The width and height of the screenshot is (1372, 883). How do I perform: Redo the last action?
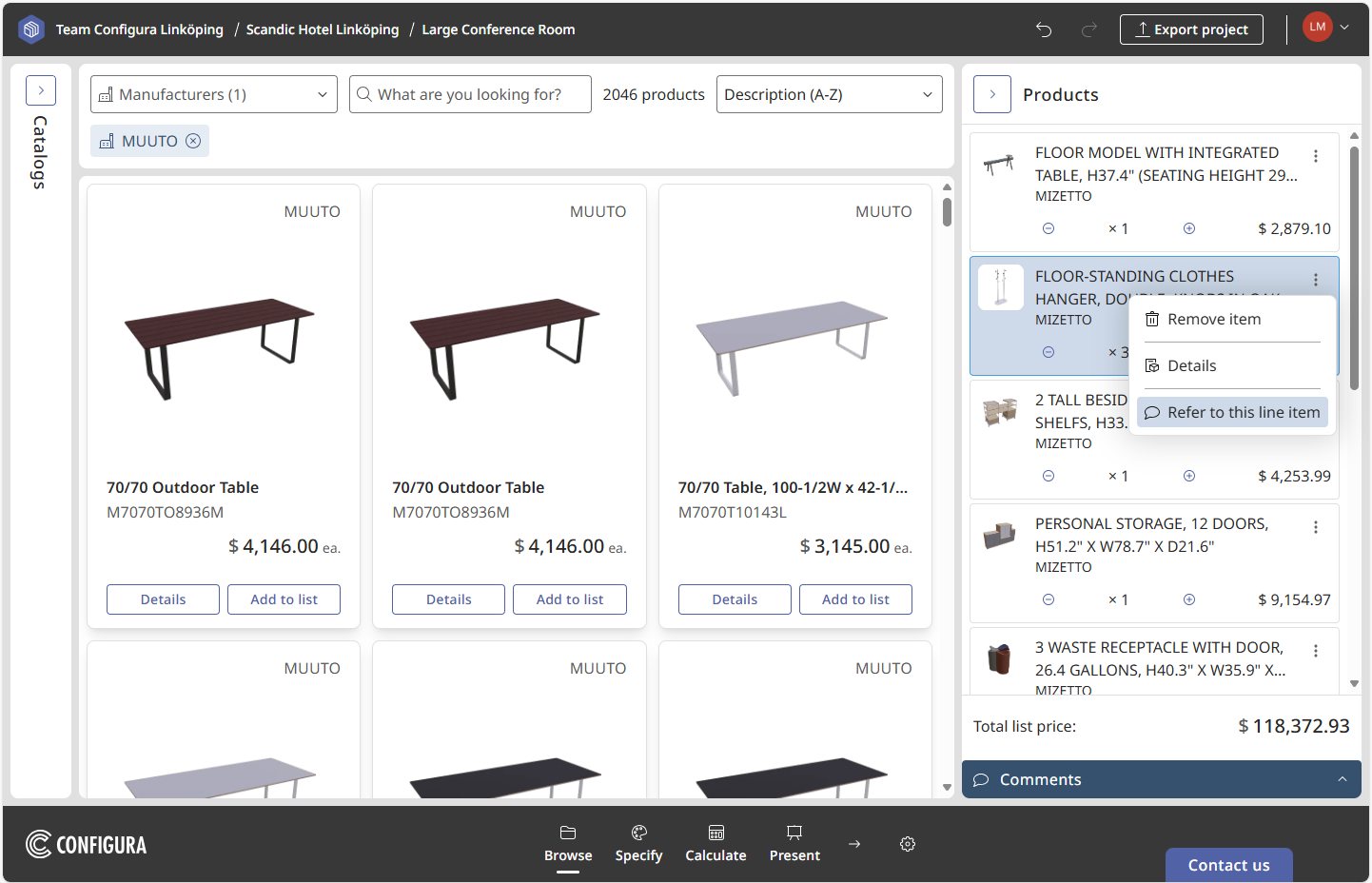coord(1089,29)
